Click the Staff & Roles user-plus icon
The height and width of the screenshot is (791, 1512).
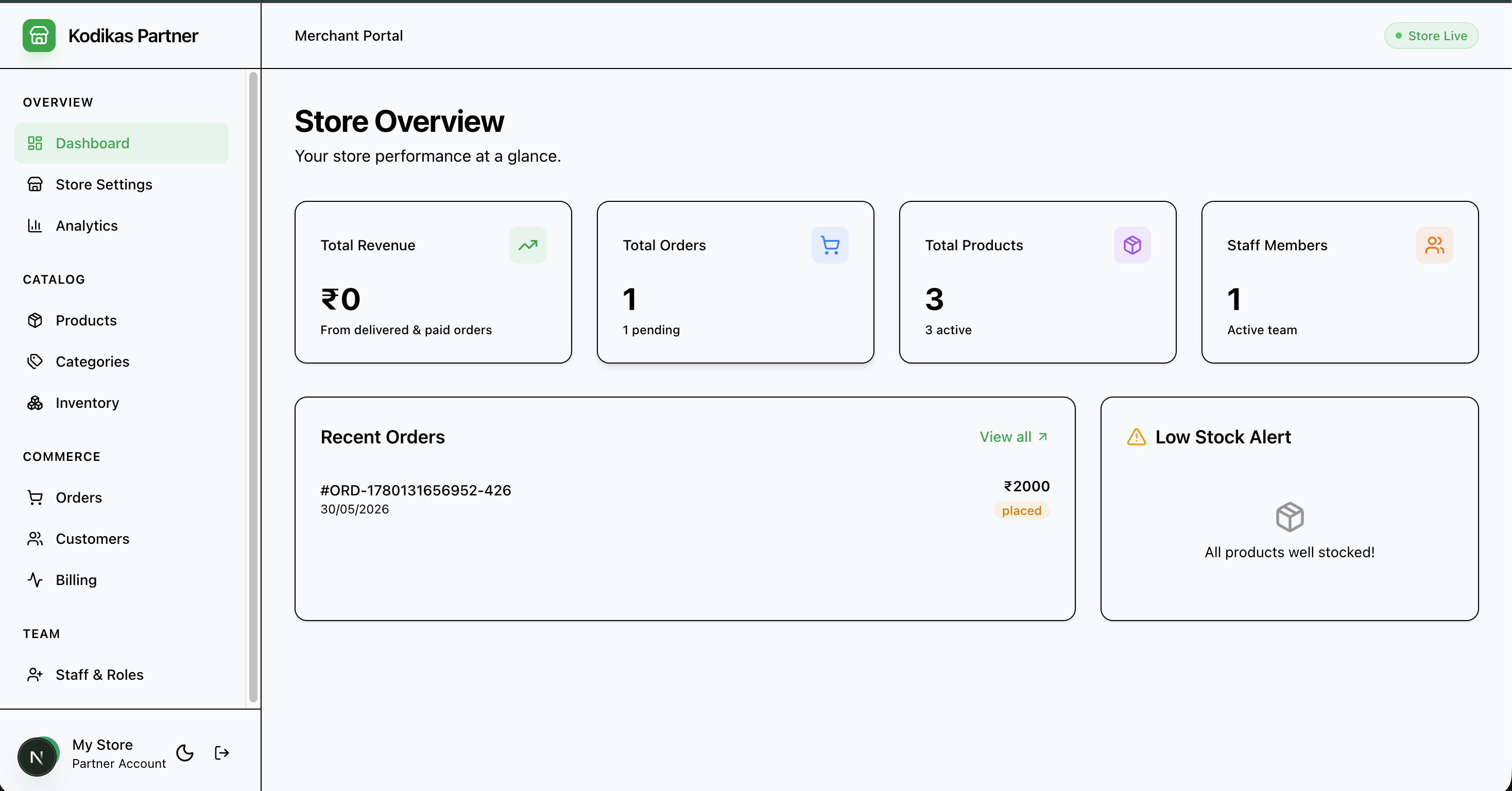click(35, 675)
